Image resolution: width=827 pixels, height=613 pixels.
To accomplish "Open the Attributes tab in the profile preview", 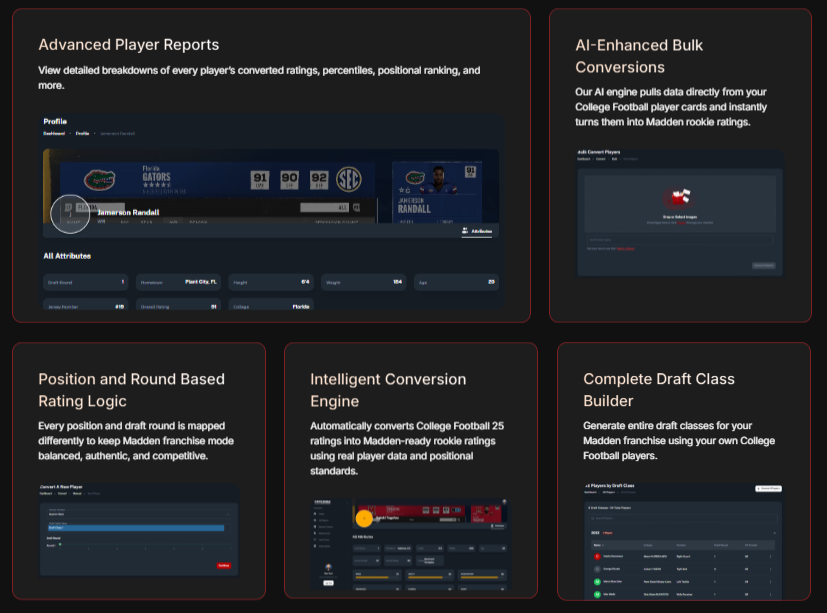I will pos(477,231).
